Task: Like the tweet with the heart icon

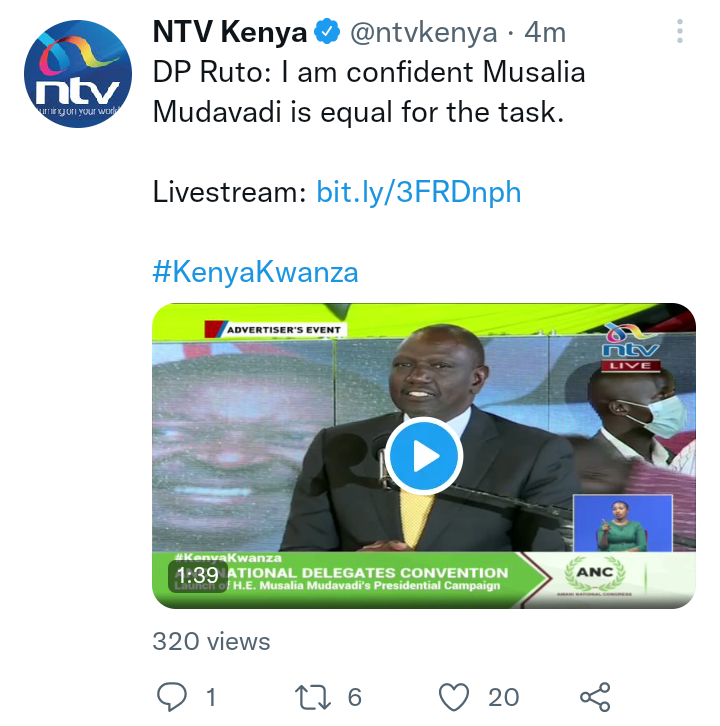Action: coord(454,697)
